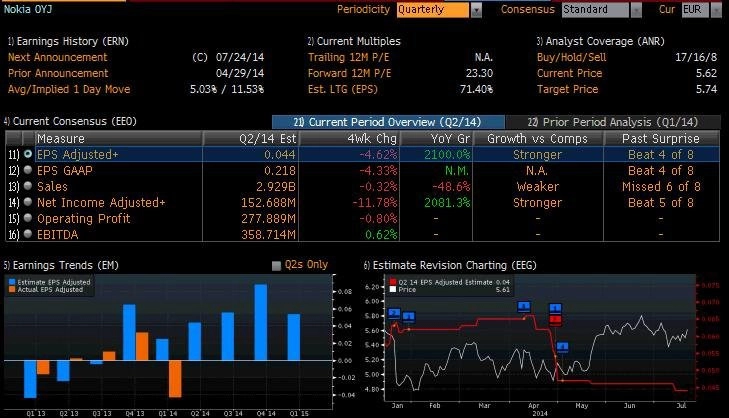
Task: Click the blue event marker directly above the red marker
Action: coord(555,308)
